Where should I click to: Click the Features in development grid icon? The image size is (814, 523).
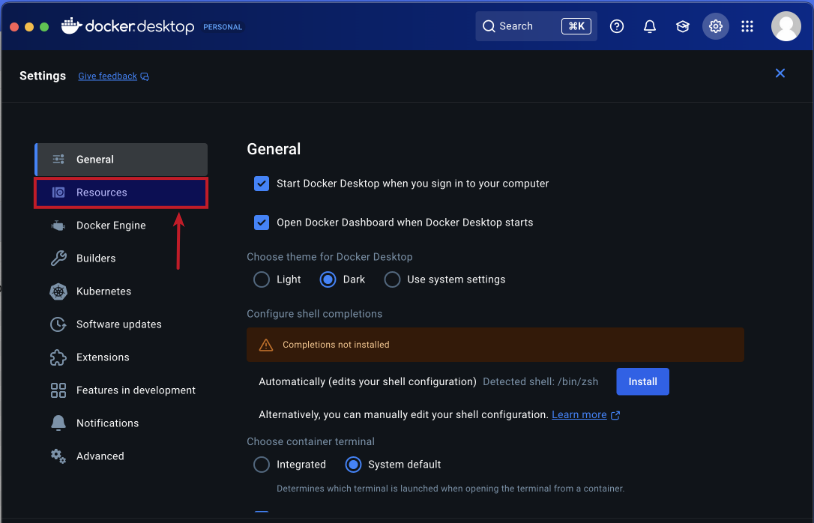tap(58, 390)
